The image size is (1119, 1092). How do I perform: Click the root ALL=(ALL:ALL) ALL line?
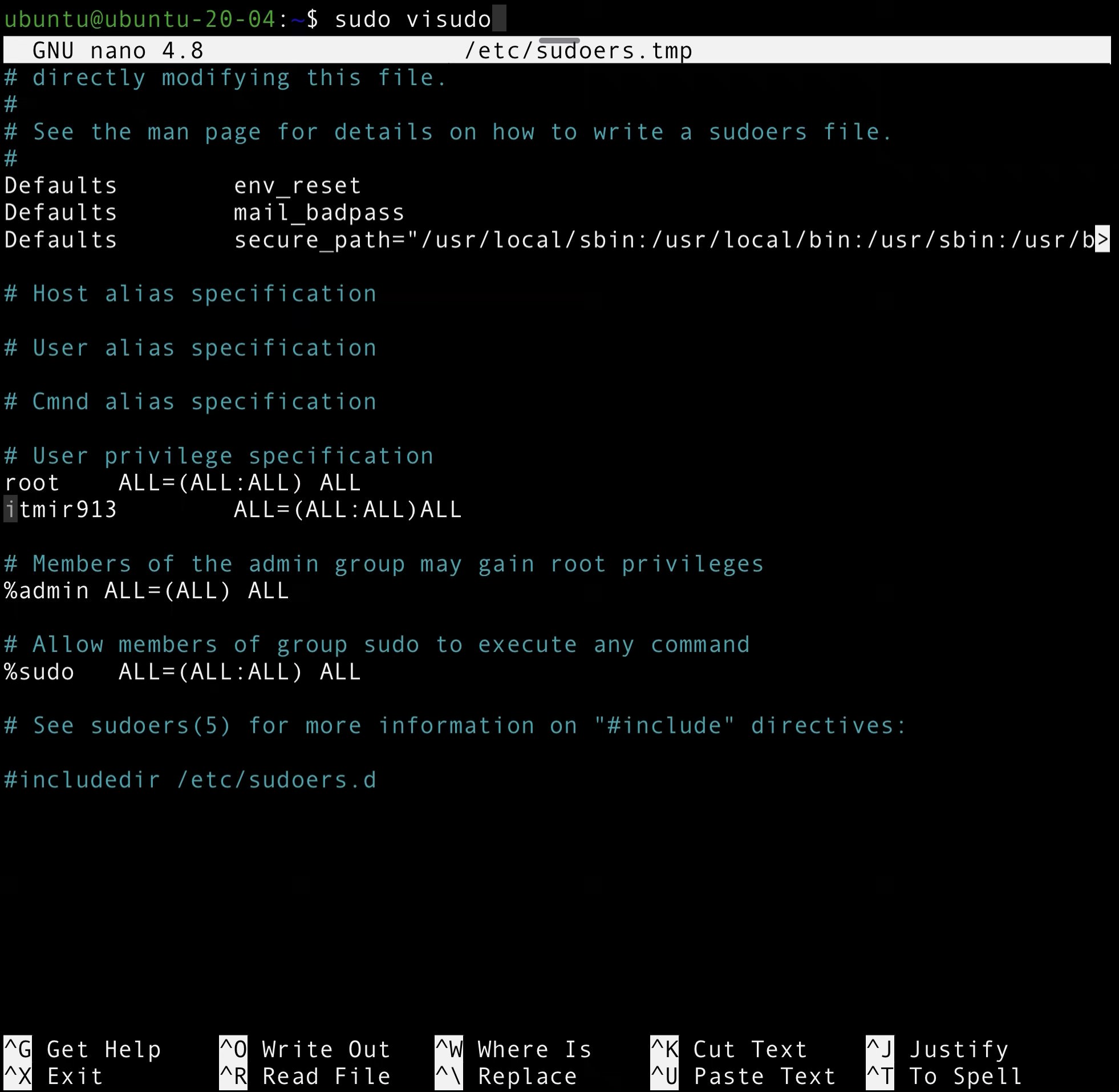pyautogui.click(x=183, y=482)
